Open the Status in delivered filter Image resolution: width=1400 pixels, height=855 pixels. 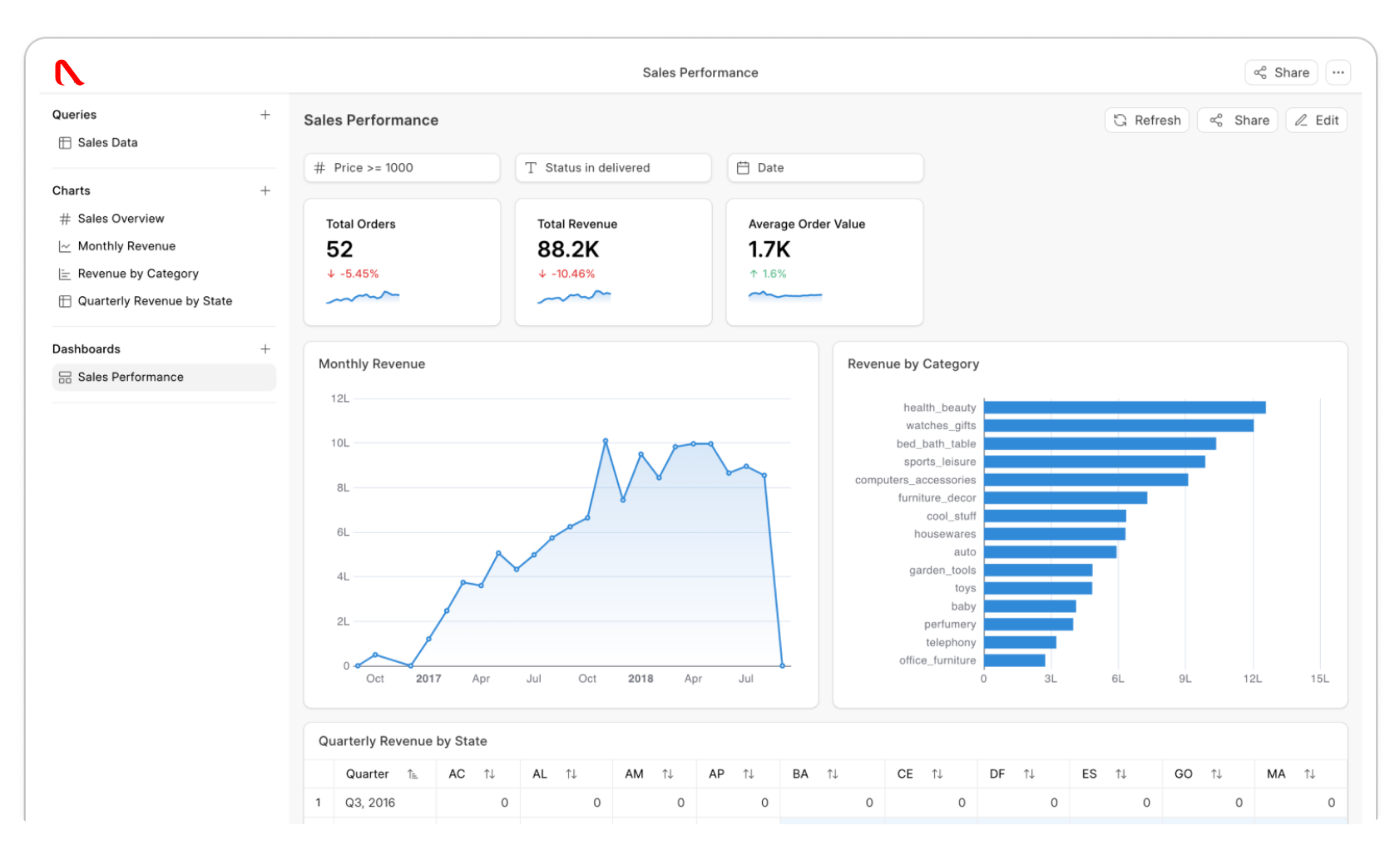click(613, 168)
